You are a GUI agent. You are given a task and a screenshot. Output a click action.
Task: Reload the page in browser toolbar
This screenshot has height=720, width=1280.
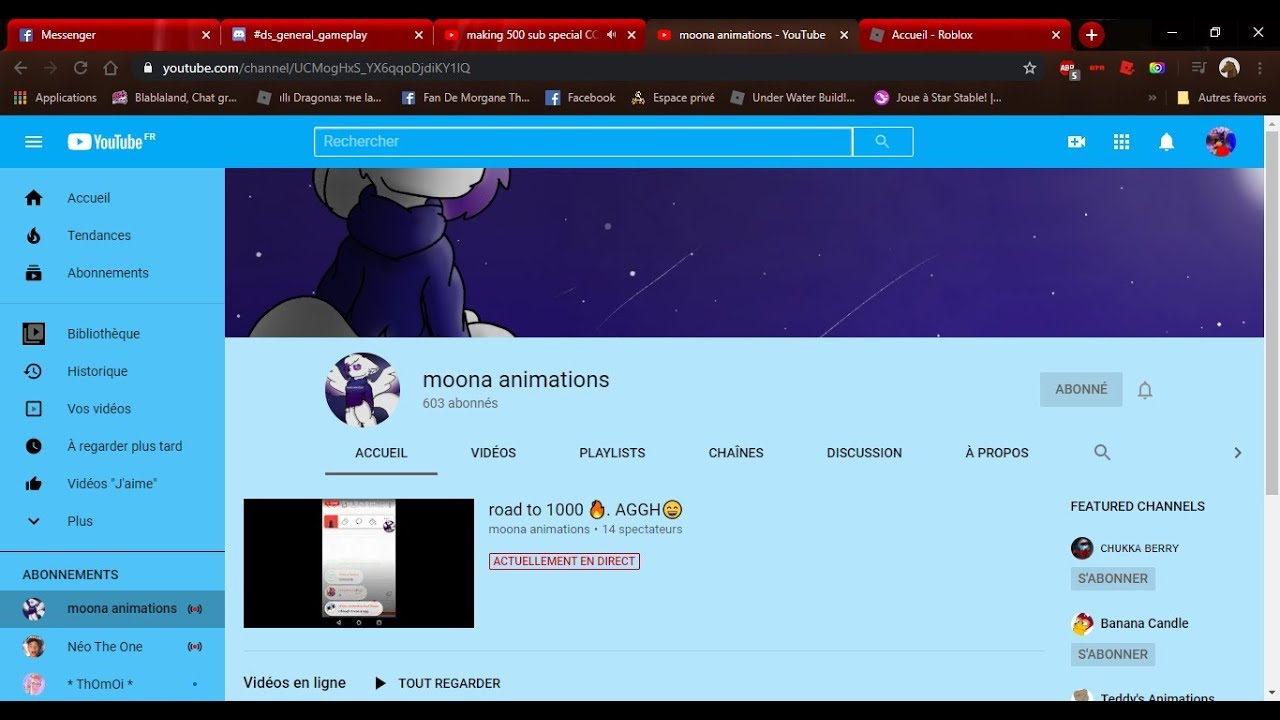[x=81, y=68]
